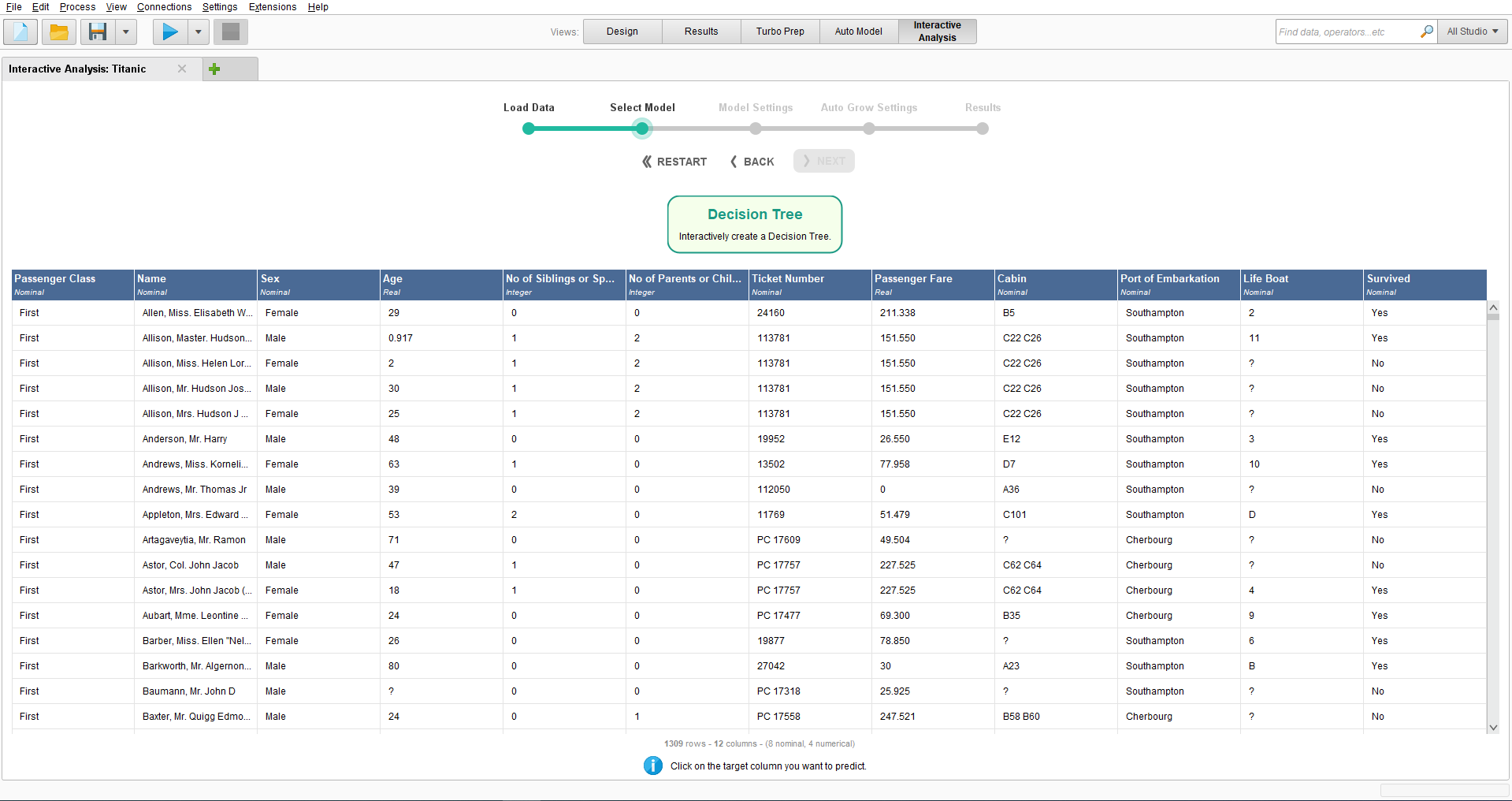Expand the run options dropdown arrow
The width and height of the screenshot is (1512, 801).
coord(198,32)
